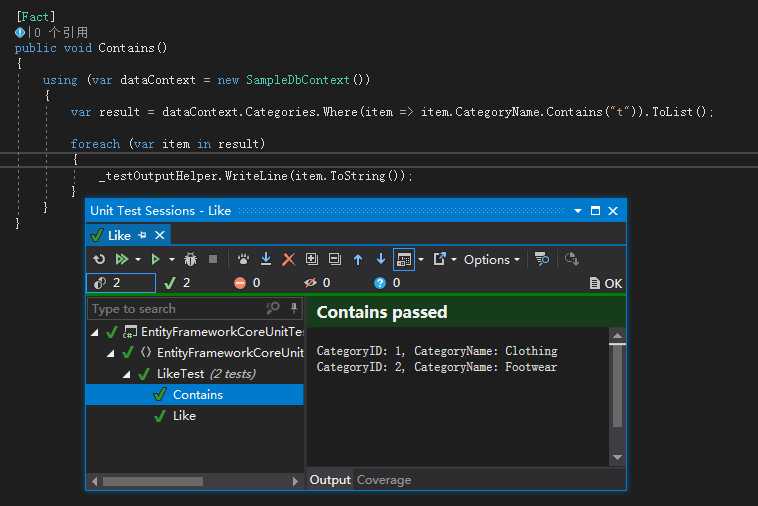Screen dimensions: 758x506
Task: Collapse all tree nodes minus icon
Action: pyautogui.click(x=335, y=260)
